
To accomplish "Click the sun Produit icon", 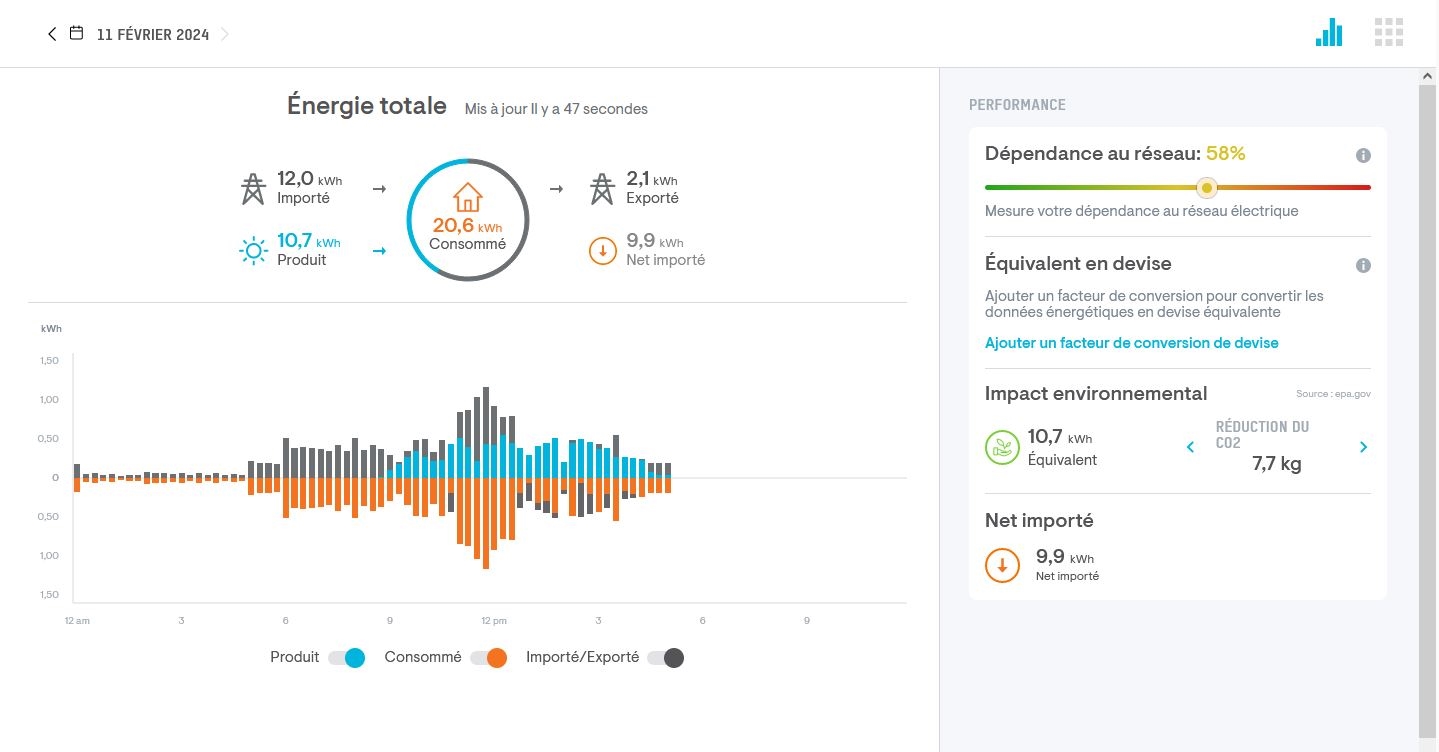I will [x=254, y=250].
